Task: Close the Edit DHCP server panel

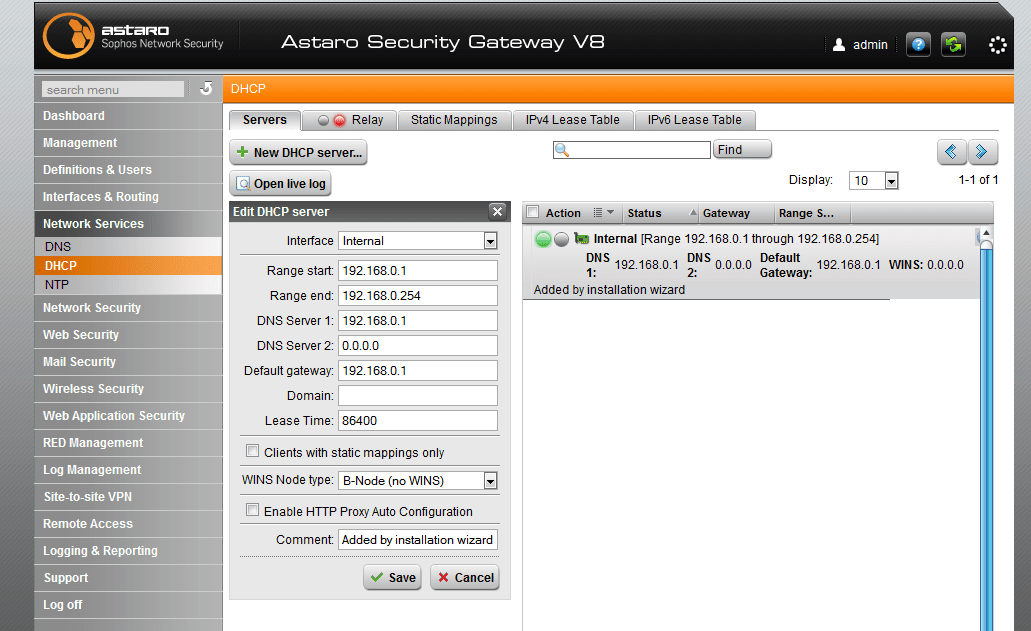Action: (497, 211)
